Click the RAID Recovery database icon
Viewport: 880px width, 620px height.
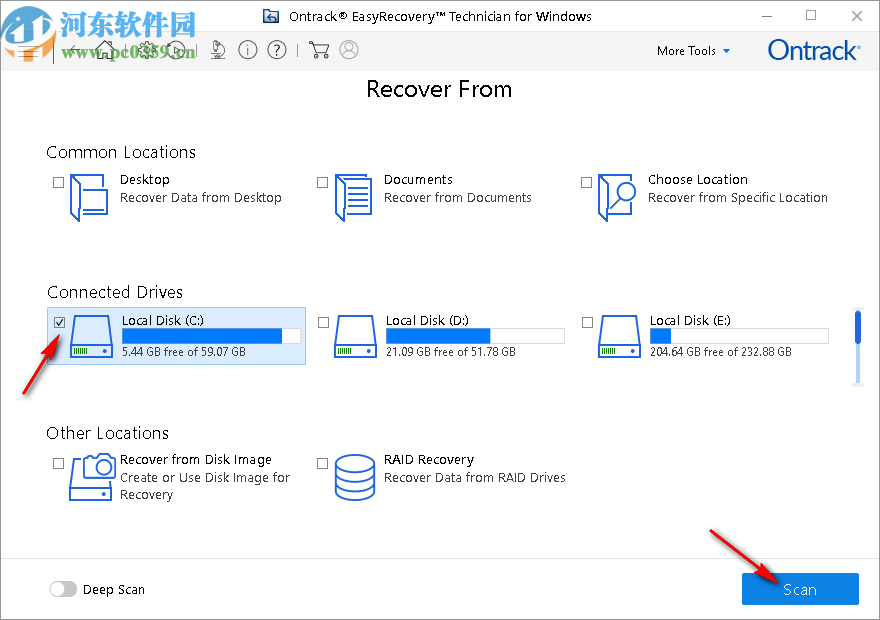[x=355, y=477]
